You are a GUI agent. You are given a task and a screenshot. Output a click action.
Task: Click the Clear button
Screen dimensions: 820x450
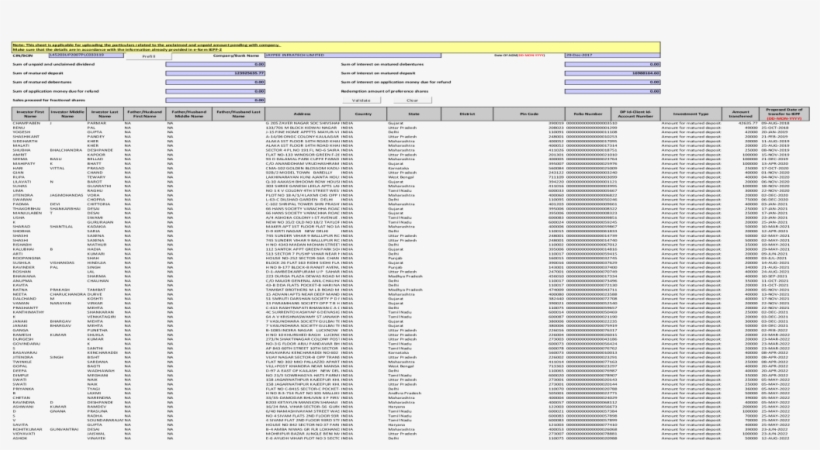tap(412, 100)
